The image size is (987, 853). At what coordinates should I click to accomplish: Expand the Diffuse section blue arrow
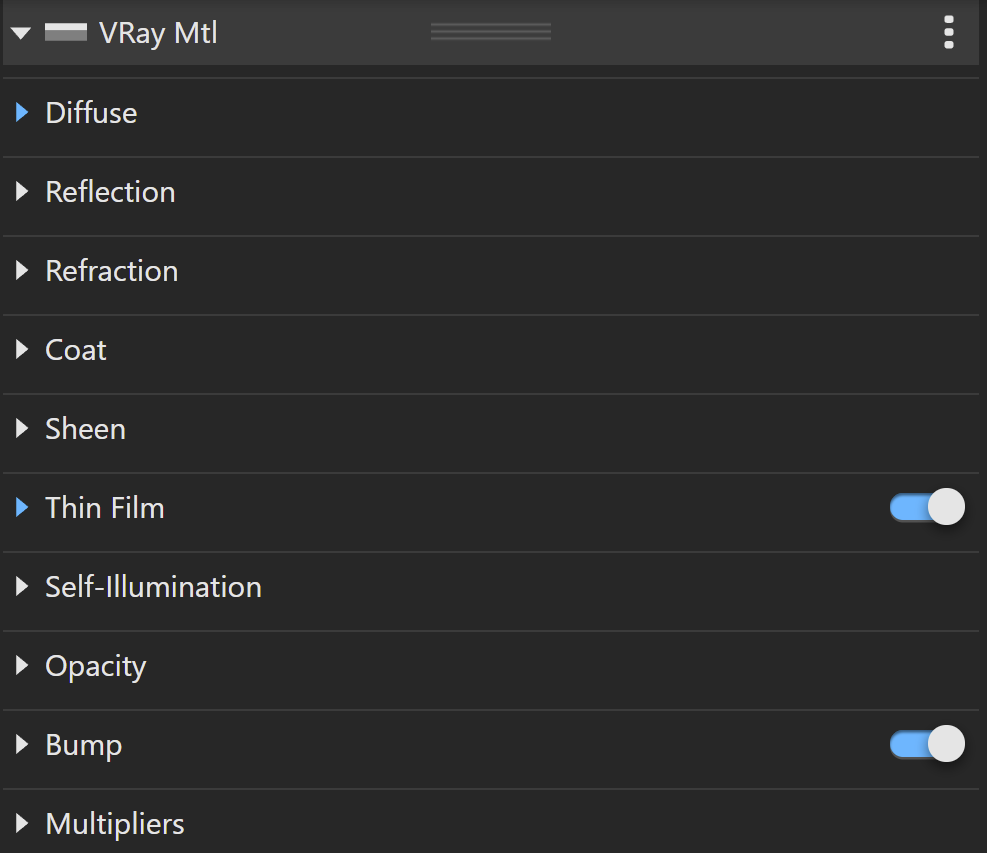[x=22, y=113]
